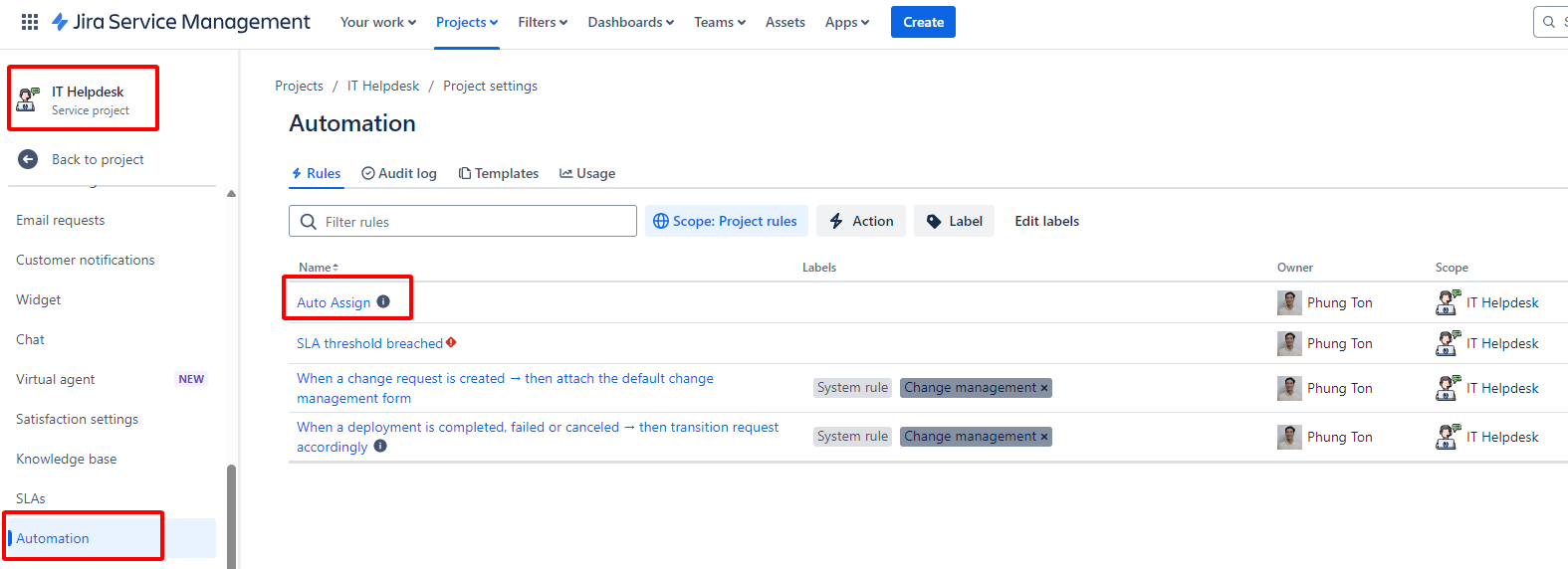Expand the Dashboards menu
The image size is (1568, 569).
click(630, 22)
